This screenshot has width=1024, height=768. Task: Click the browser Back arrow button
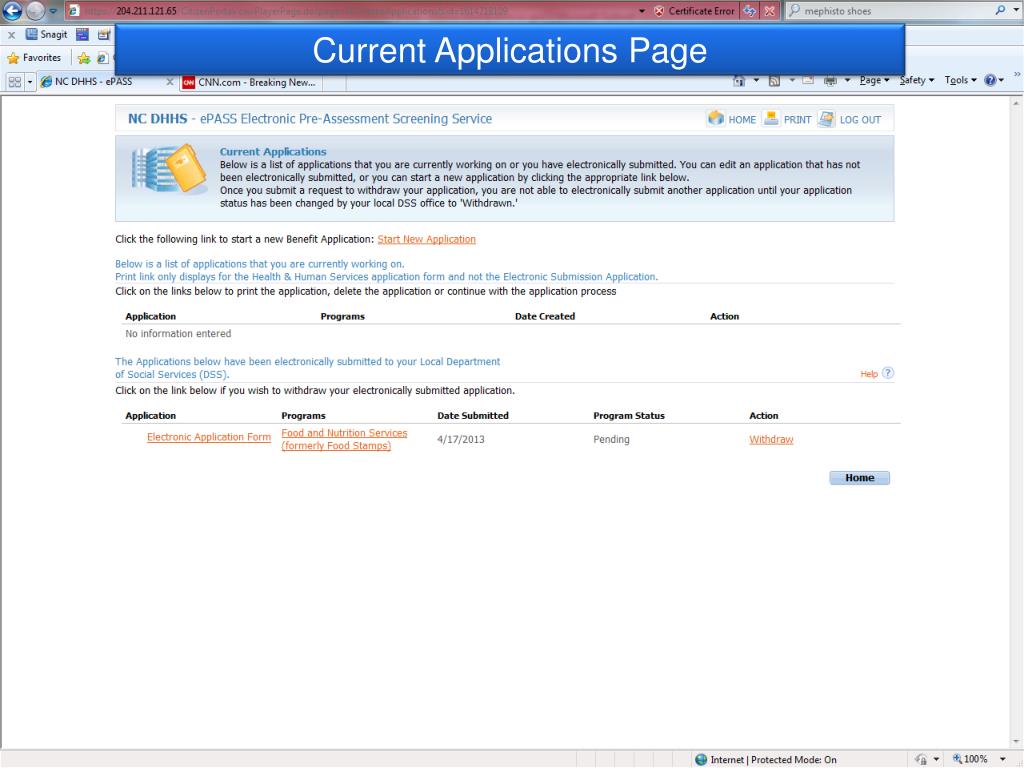click(x=12, y=10)
